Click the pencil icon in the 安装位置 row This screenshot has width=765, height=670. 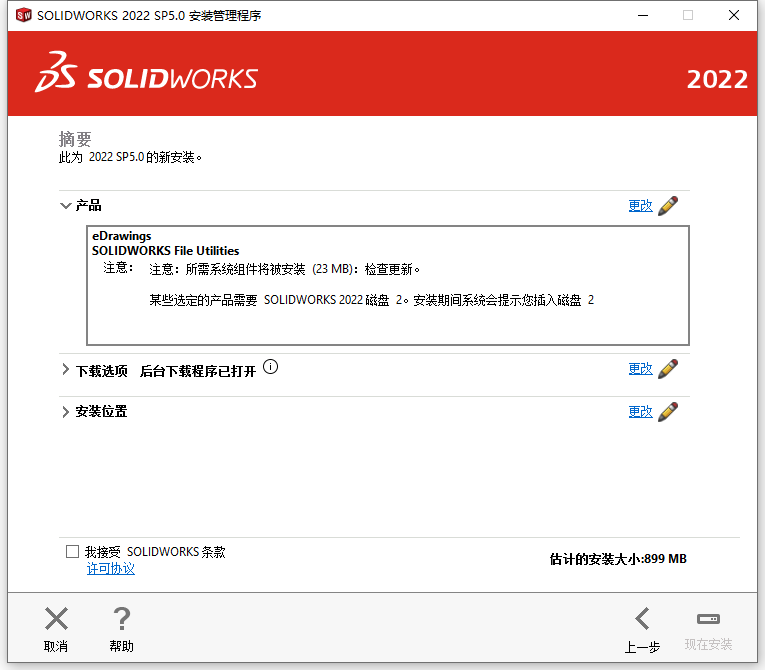[668, 412]
